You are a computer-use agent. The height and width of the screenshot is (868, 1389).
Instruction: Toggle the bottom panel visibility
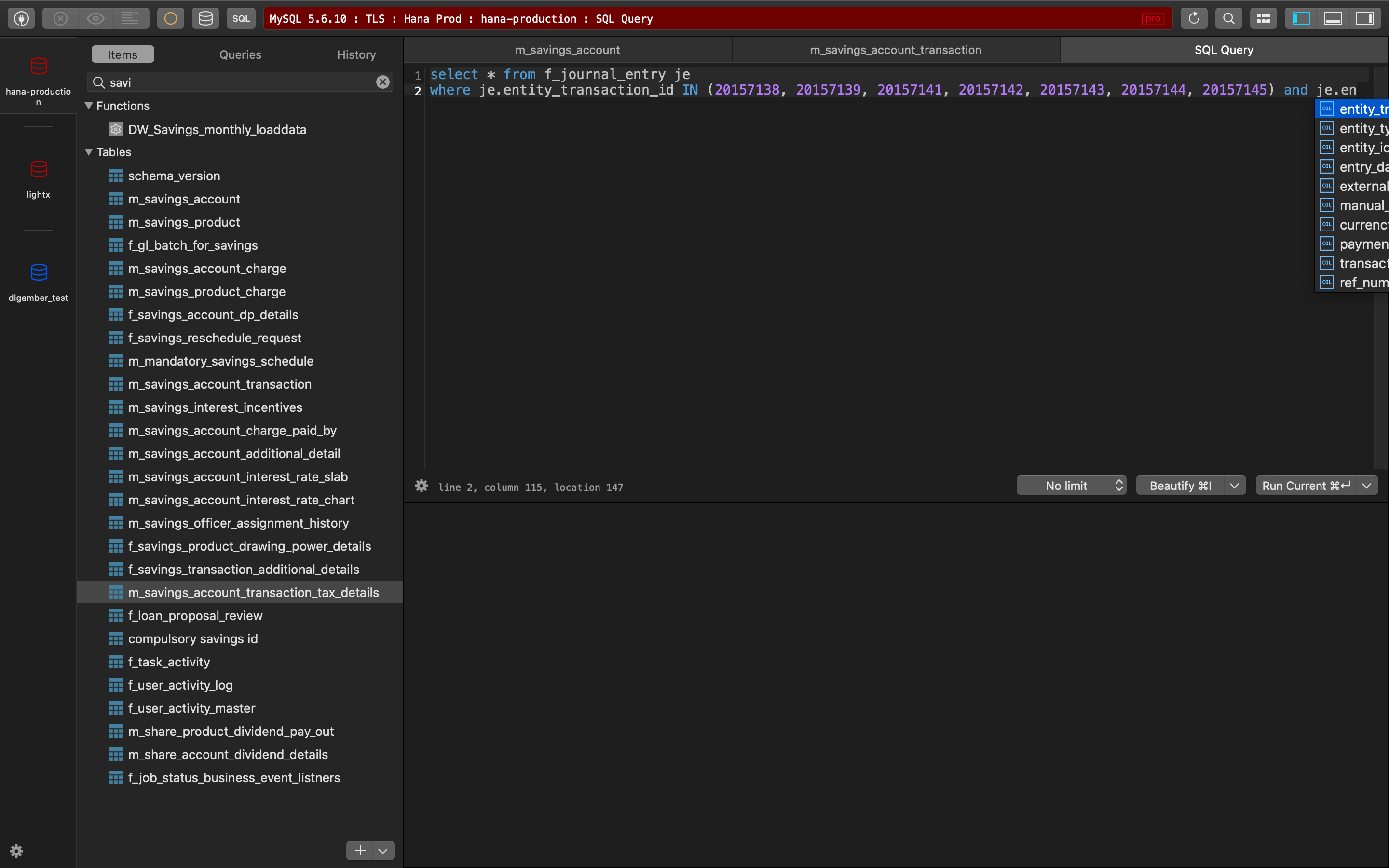[1333, 18]
